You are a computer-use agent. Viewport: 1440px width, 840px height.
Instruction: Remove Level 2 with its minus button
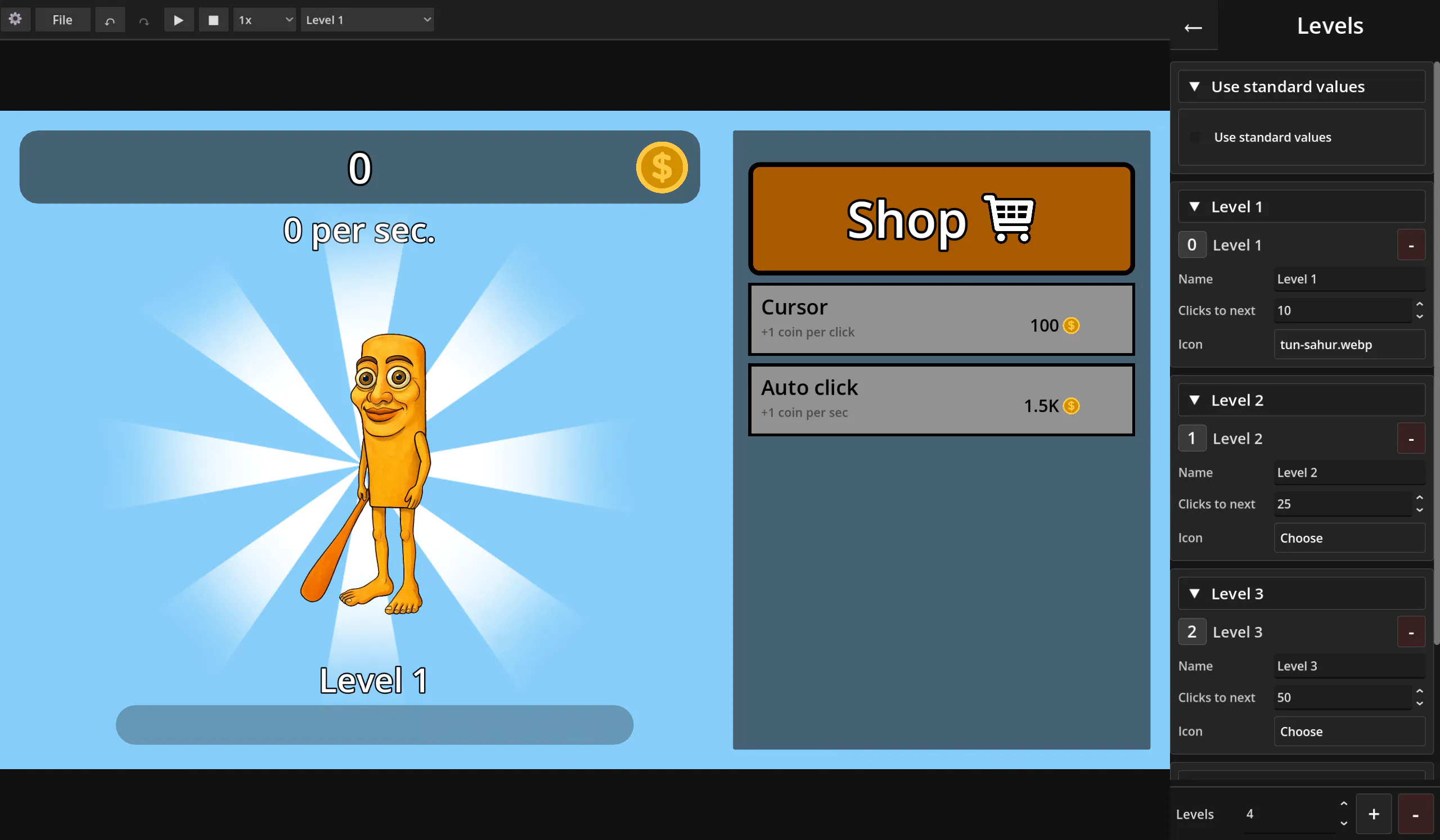click(1411, 439)
